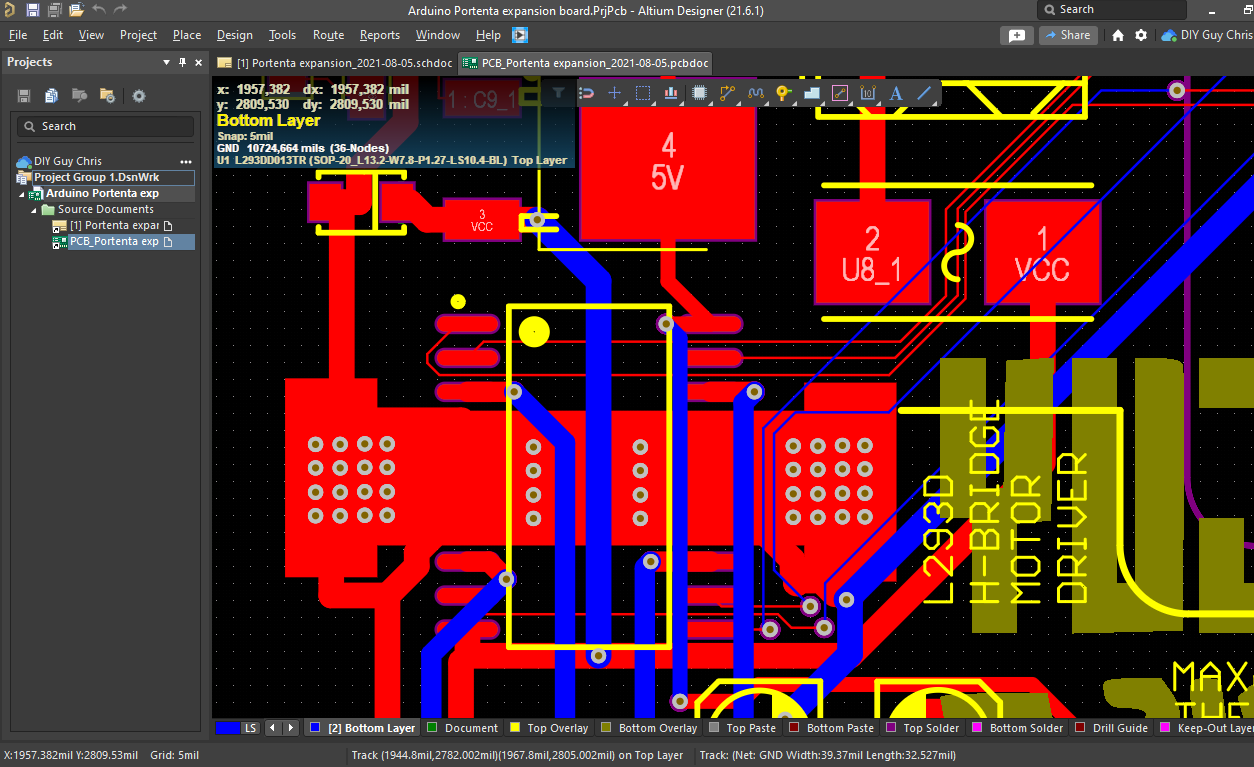Open the Route menu
The height and width of the screenshot is (767, 1254).
point(328,34)
